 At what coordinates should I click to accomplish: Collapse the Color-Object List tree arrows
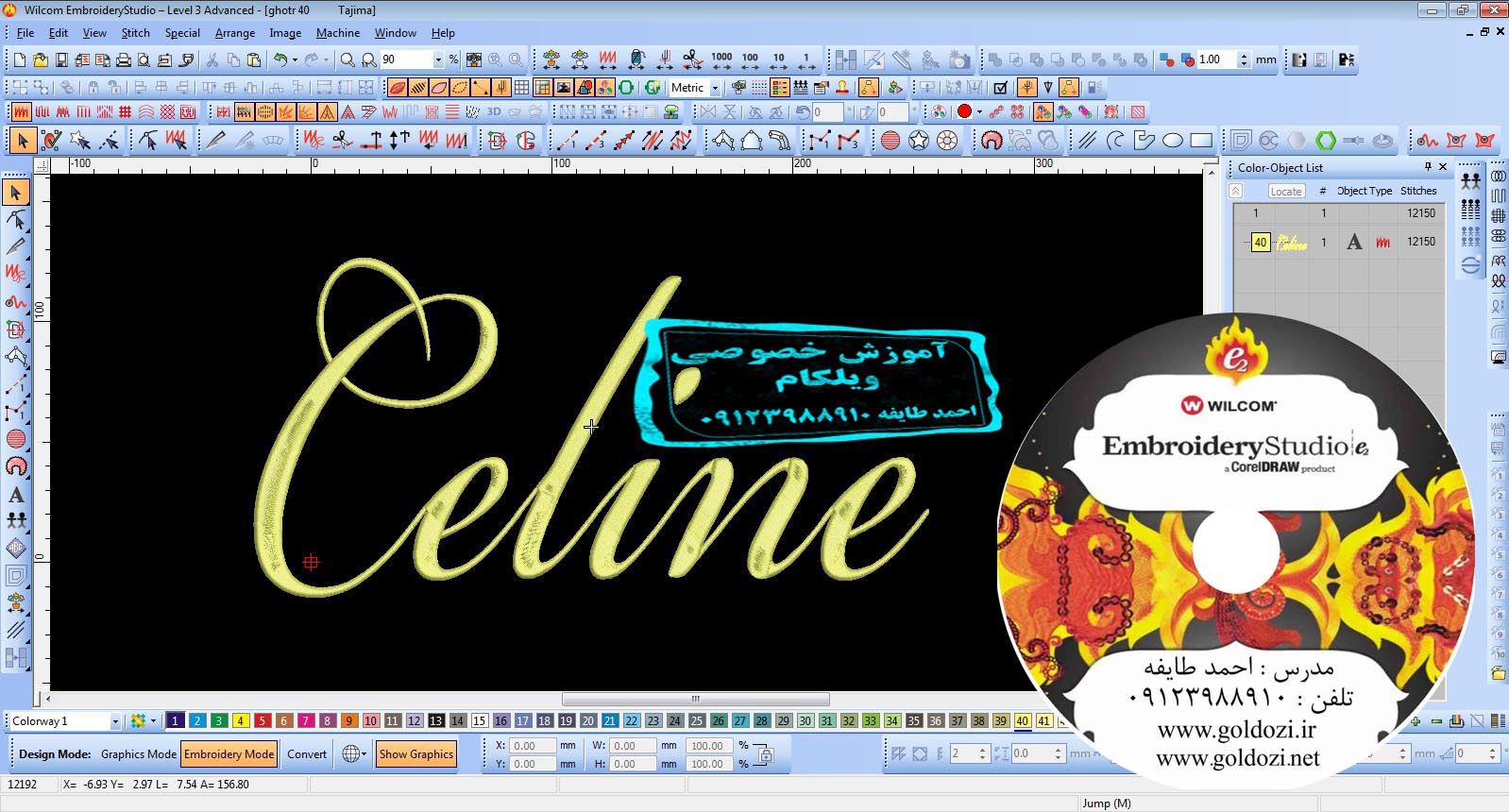point(1236,191)
